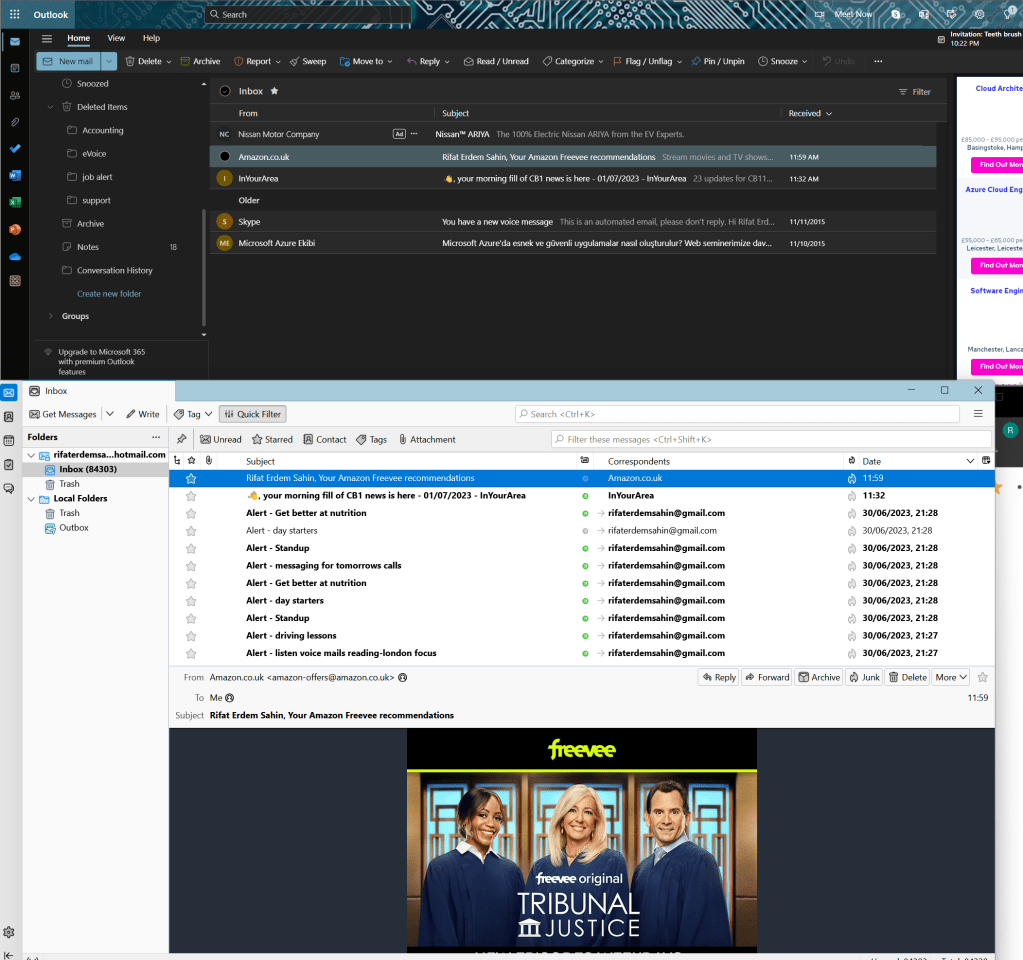
Task: Star the Alert - day starters non-bold row
Action: (x=191, y=531)
